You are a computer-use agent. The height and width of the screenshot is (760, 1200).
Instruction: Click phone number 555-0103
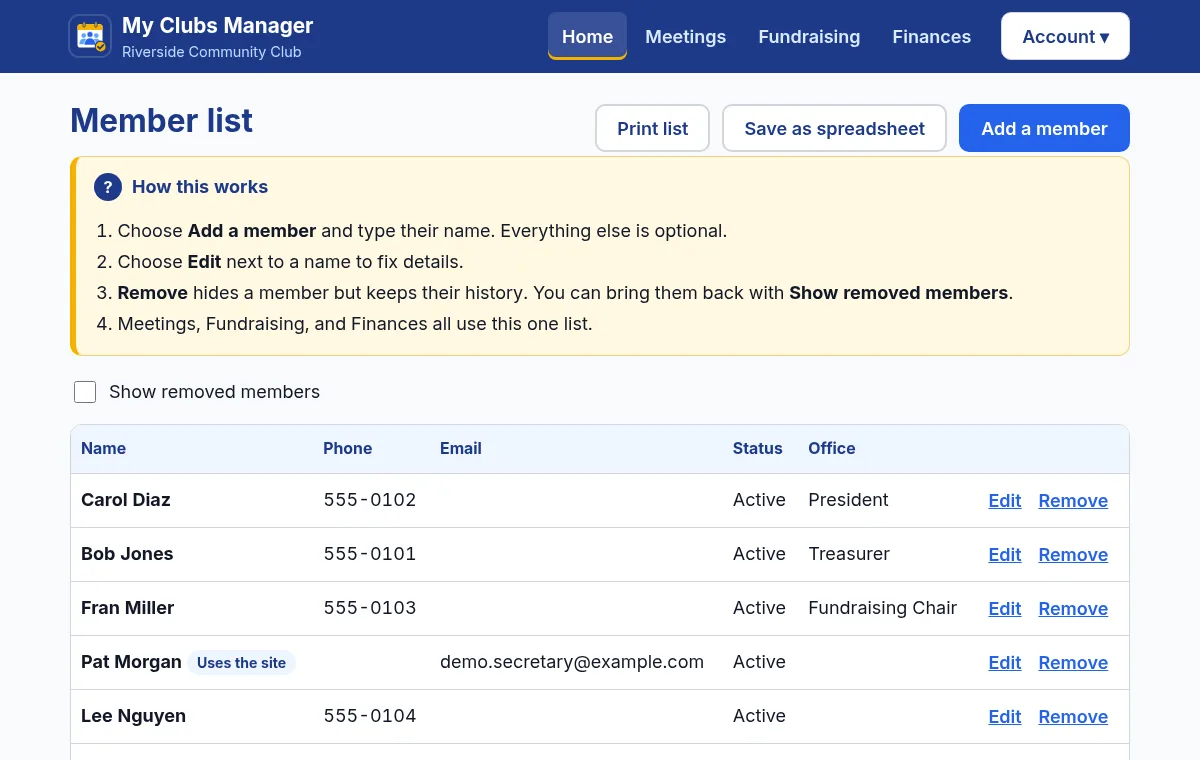(x=369, y=608)
